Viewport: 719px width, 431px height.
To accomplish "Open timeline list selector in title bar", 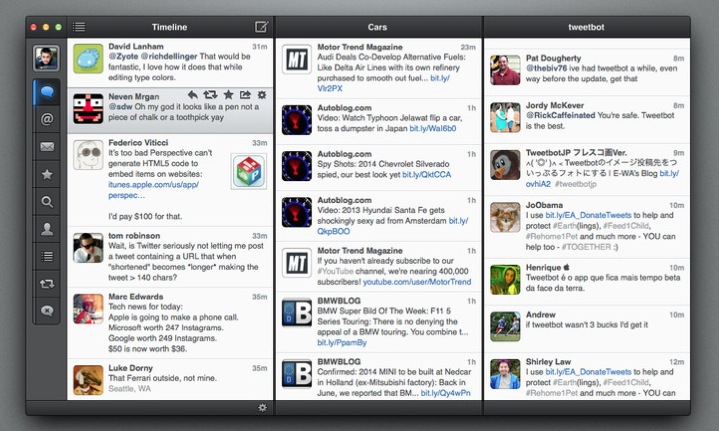I will 79,26.
